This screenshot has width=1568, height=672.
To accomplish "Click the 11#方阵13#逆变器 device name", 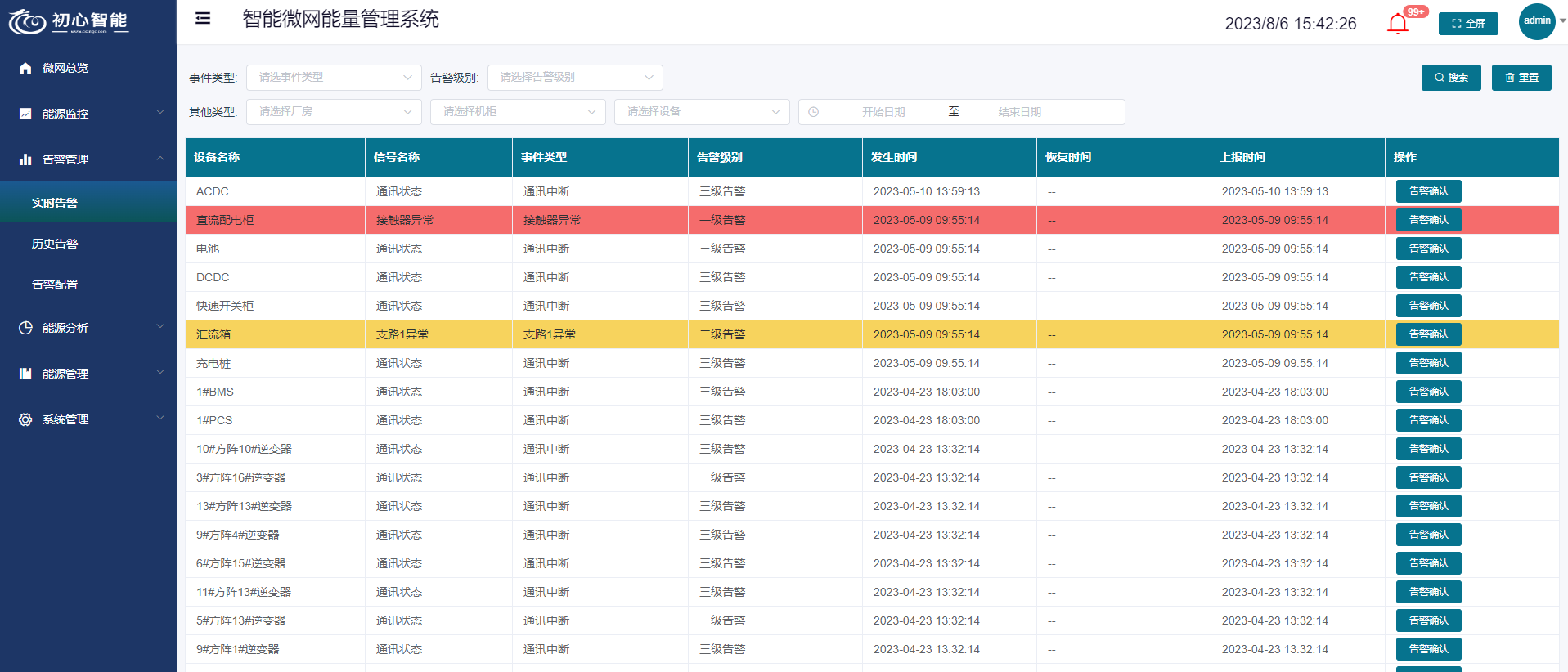I will (244, 592).
